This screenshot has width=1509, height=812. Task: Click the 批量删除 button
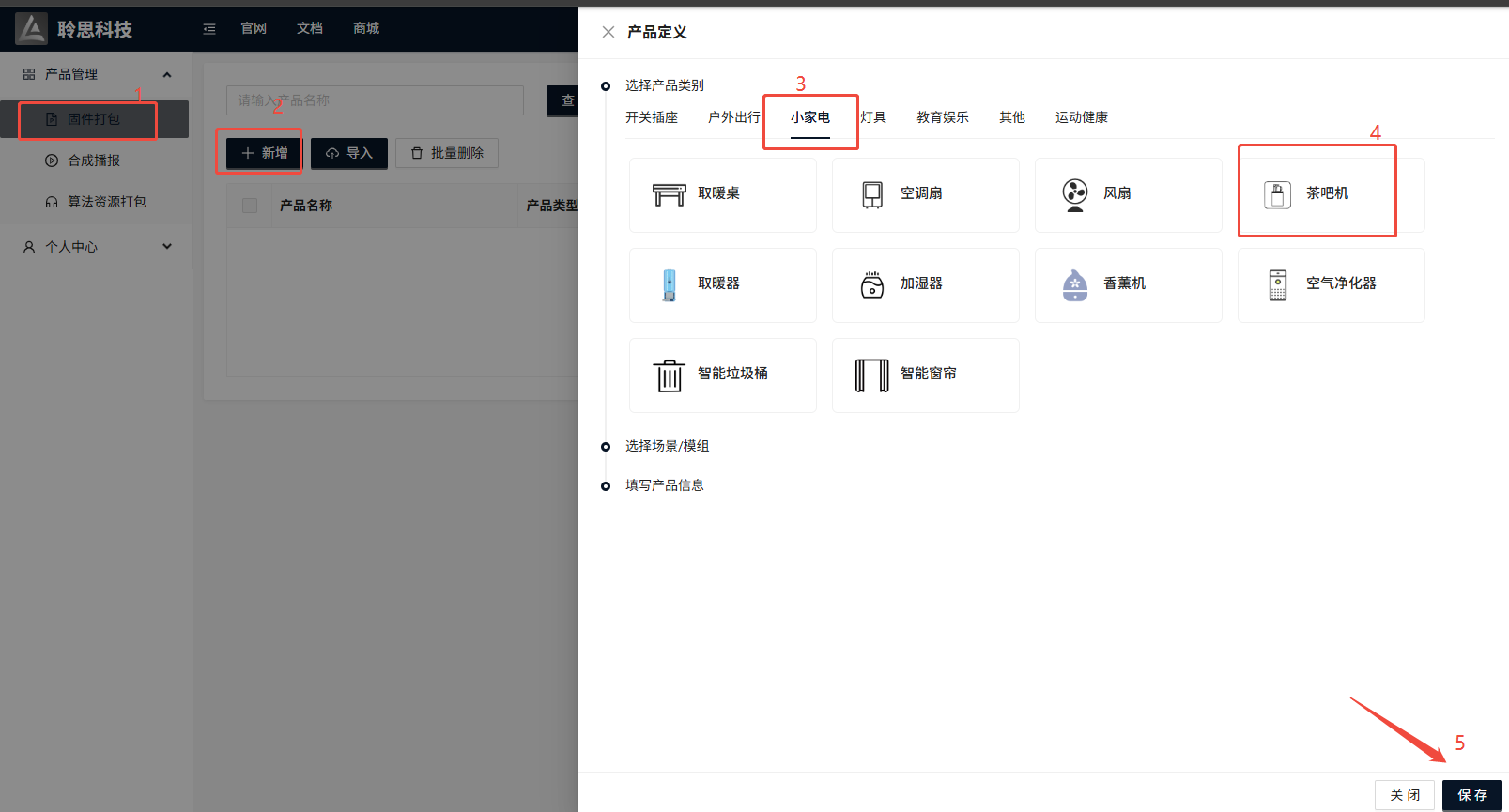[x=447, y=153]
